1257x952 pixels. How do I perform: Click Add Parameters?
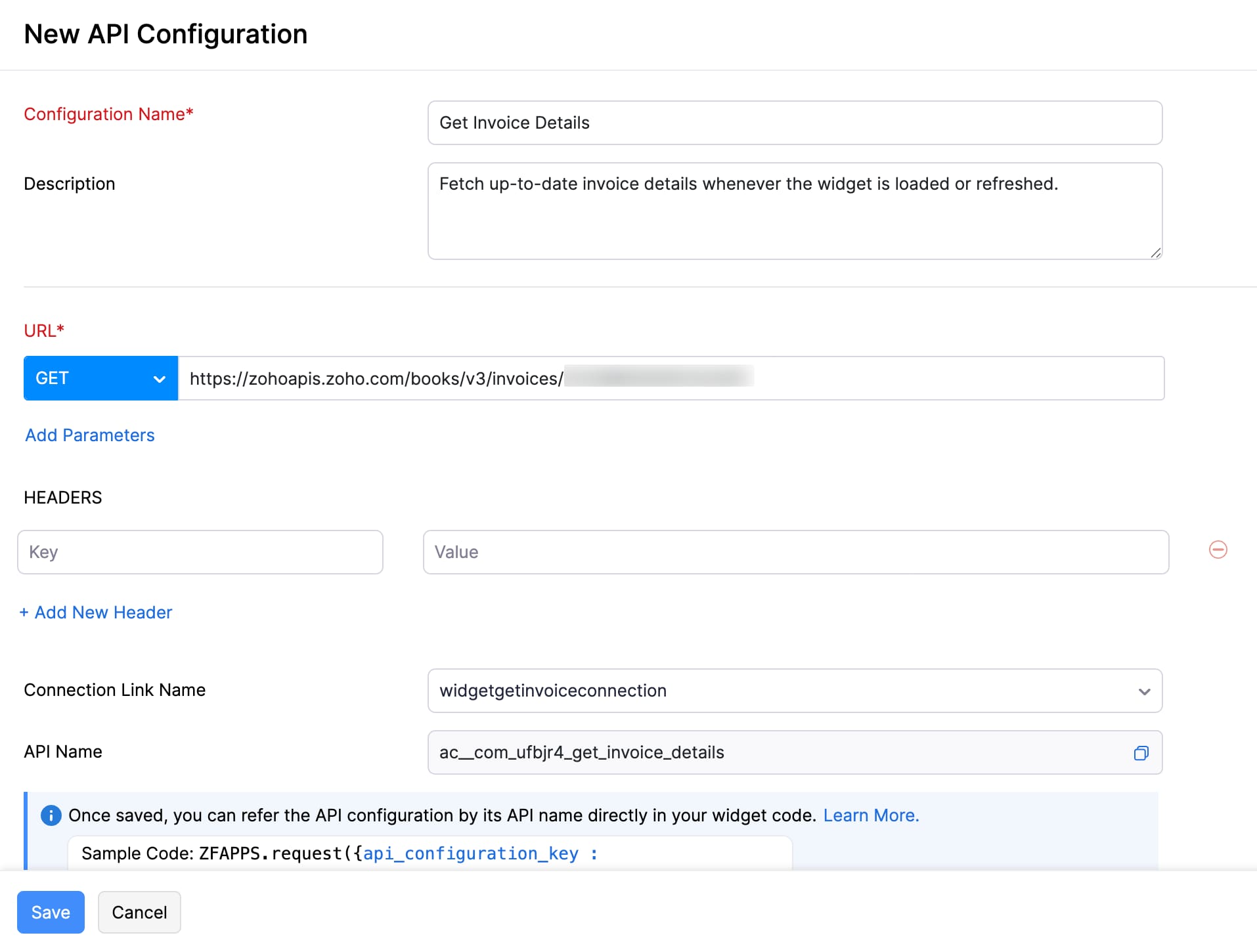tap(89, 435)
